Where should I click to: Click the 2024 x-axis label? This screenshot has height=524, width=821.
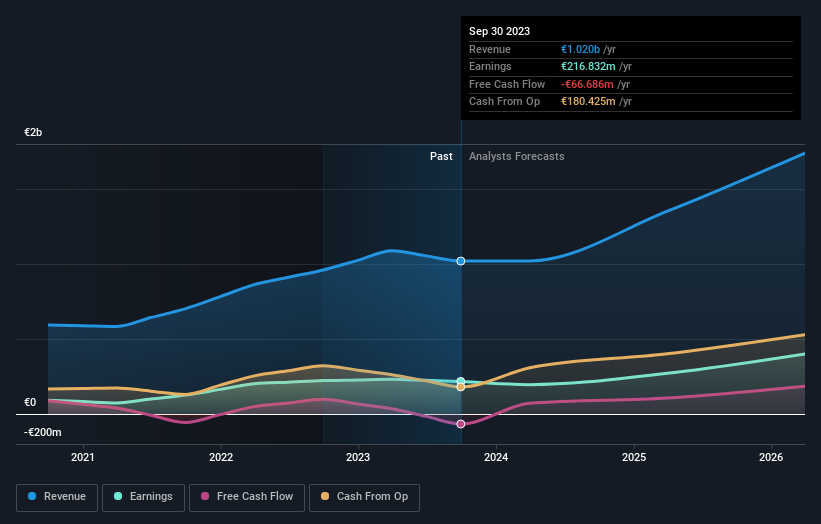[496, 457]
